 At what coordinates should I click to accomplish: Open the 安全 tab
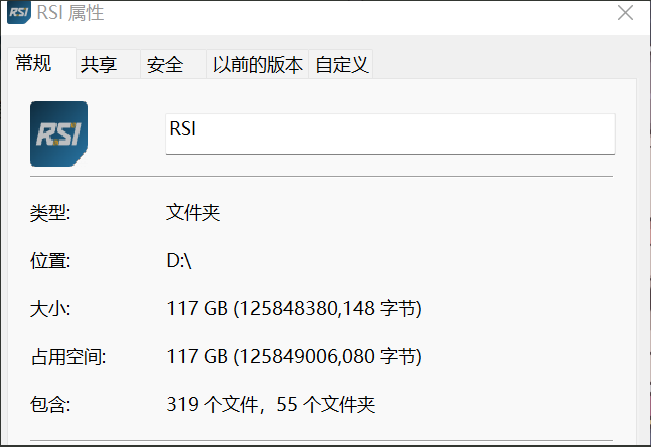[x=174, y=64]
